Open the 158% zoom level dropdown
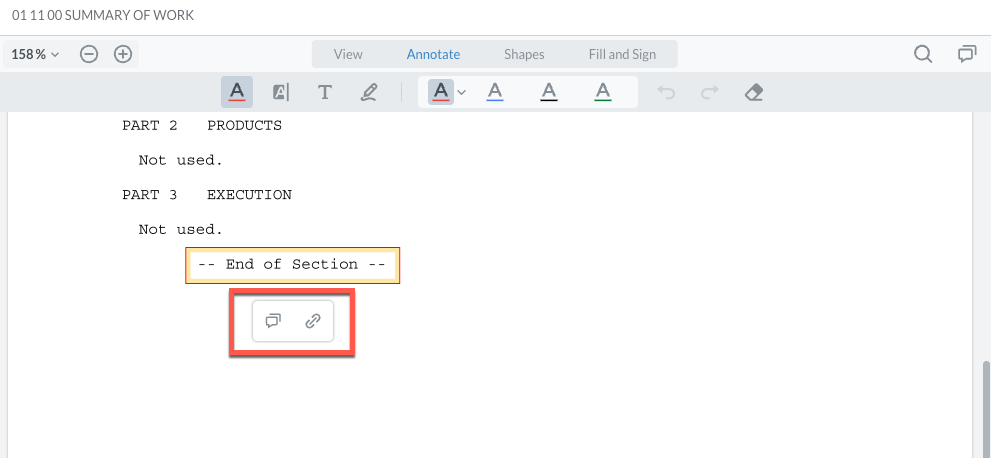Image resolution: width=991 pixels, height=458 pixels. [35, 54]
